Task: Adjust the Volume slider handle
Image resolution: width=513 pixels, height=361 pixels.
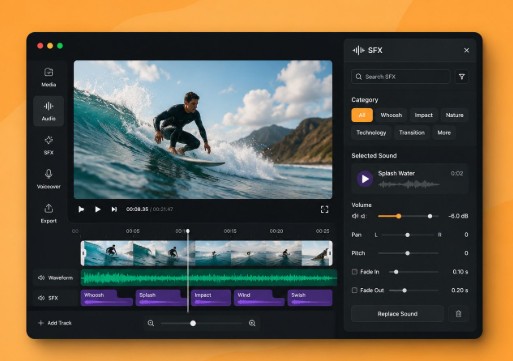Action: click(399, 216)
